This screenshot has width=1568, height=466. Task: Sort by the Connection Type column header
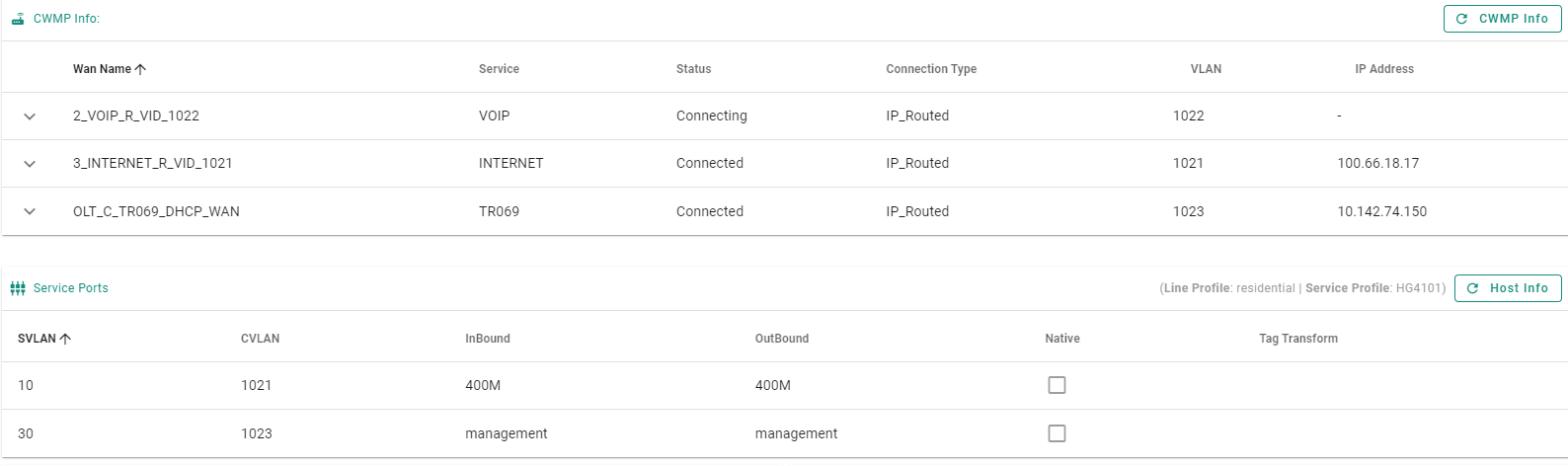coord(931,69)
